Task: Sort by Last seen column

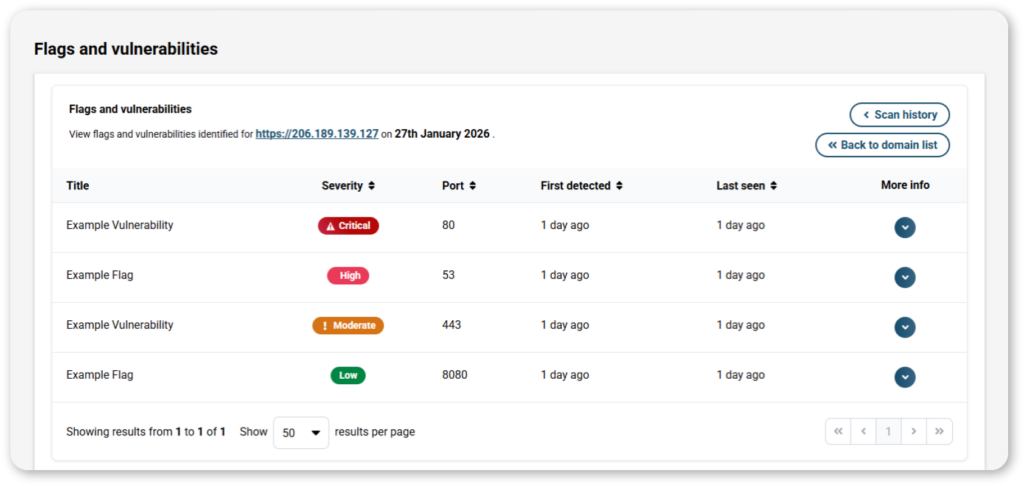Action: tap(746, 185)
